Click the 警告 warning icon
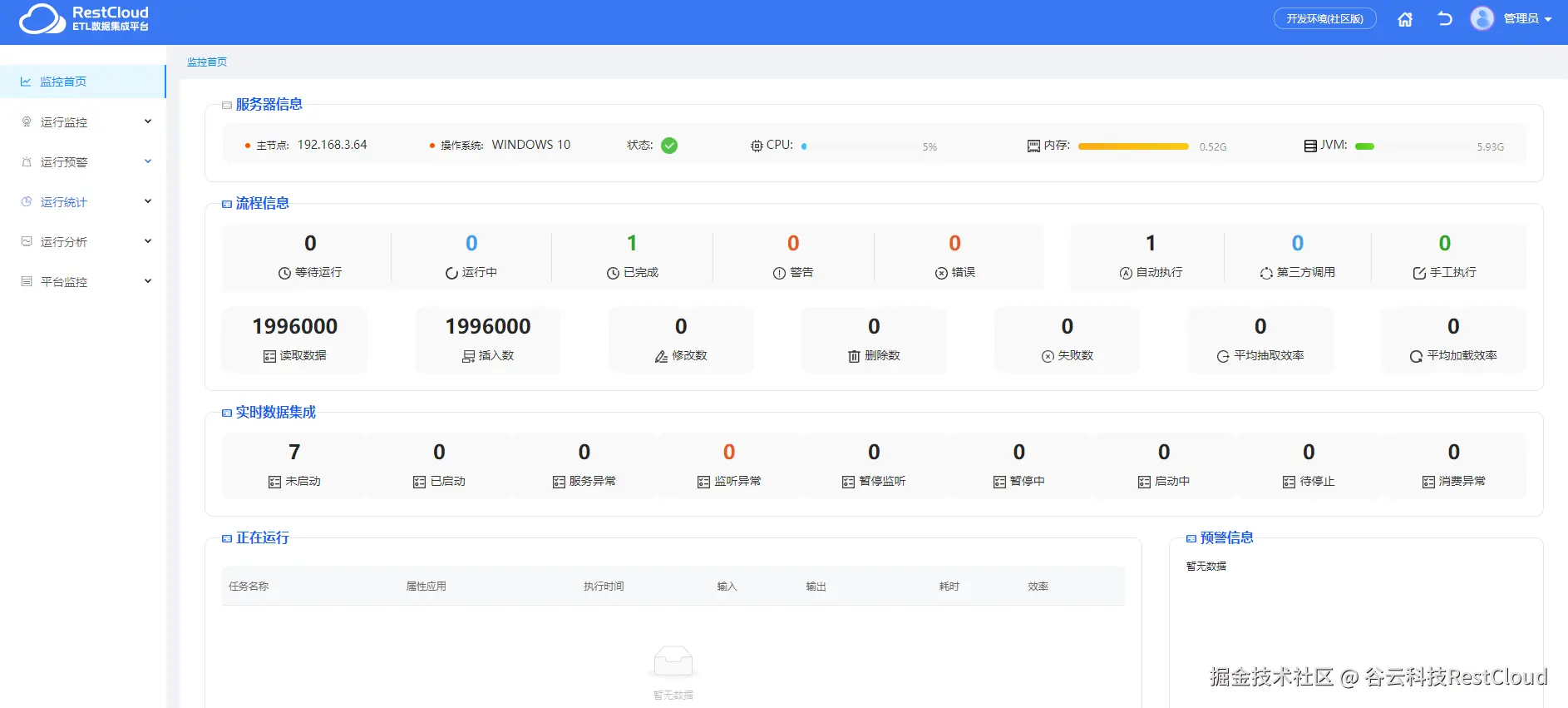1568x708 pixels. (x=779, y=273)
